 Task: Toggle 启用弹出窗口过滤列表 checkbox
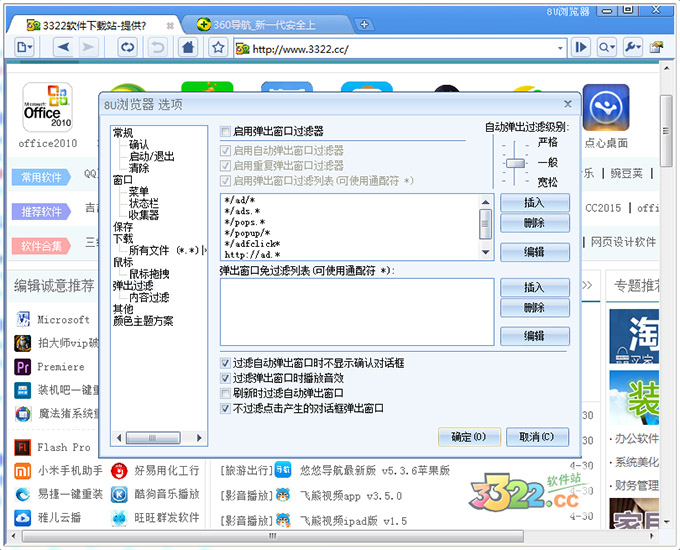tap(225, 181)
